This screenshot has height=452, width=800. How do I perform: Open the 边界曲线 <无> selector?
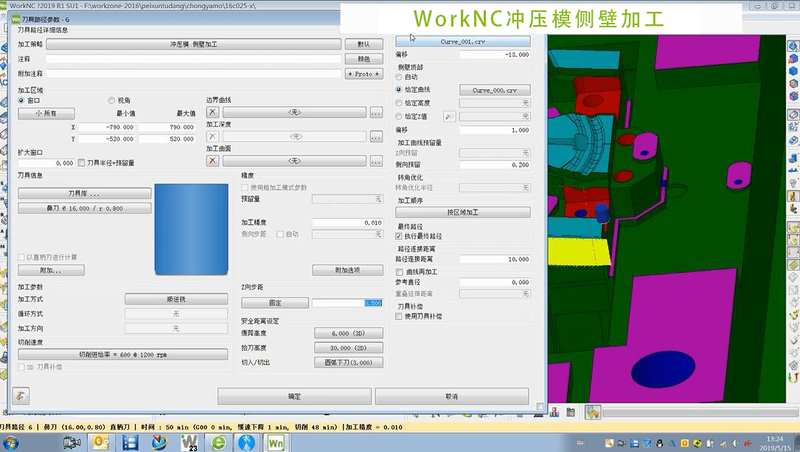click(x=294, y=112)
